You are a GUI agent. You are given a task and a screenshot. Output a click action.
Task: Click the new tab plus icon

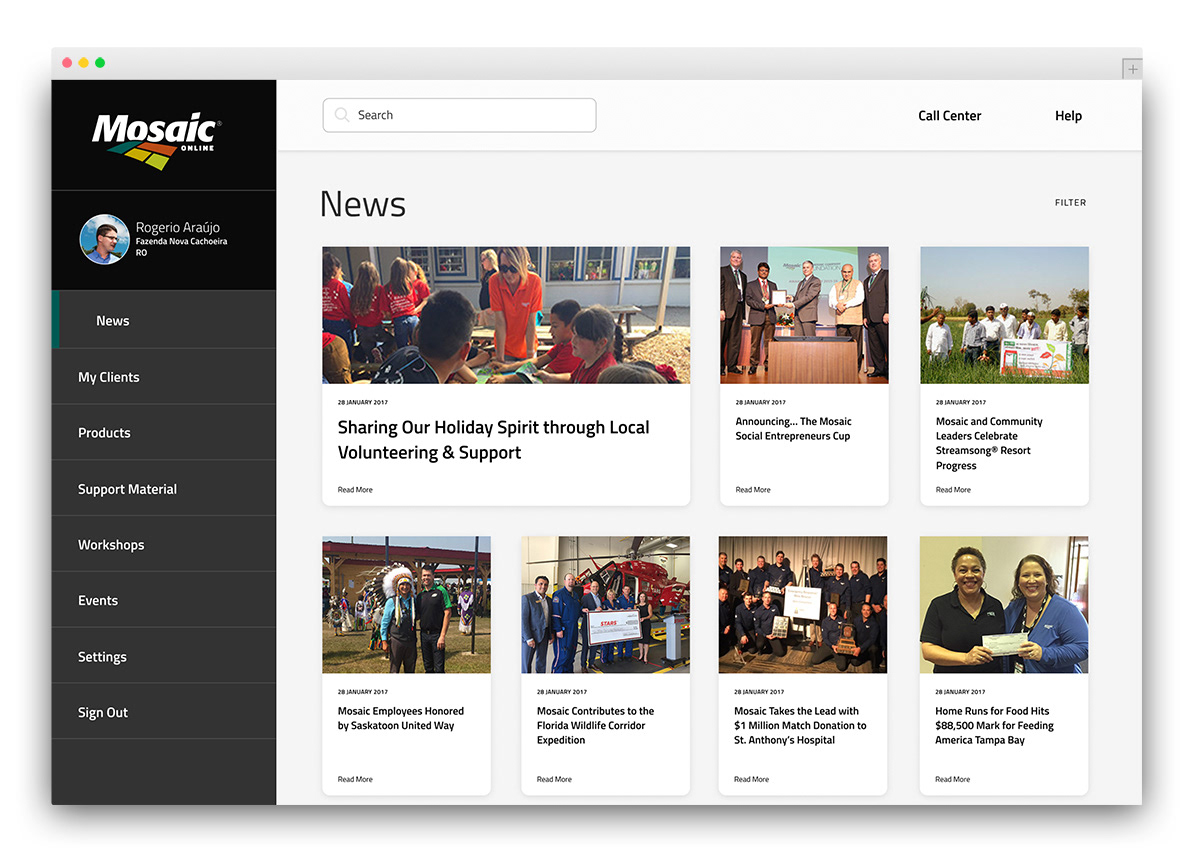tap(1132, 69)
